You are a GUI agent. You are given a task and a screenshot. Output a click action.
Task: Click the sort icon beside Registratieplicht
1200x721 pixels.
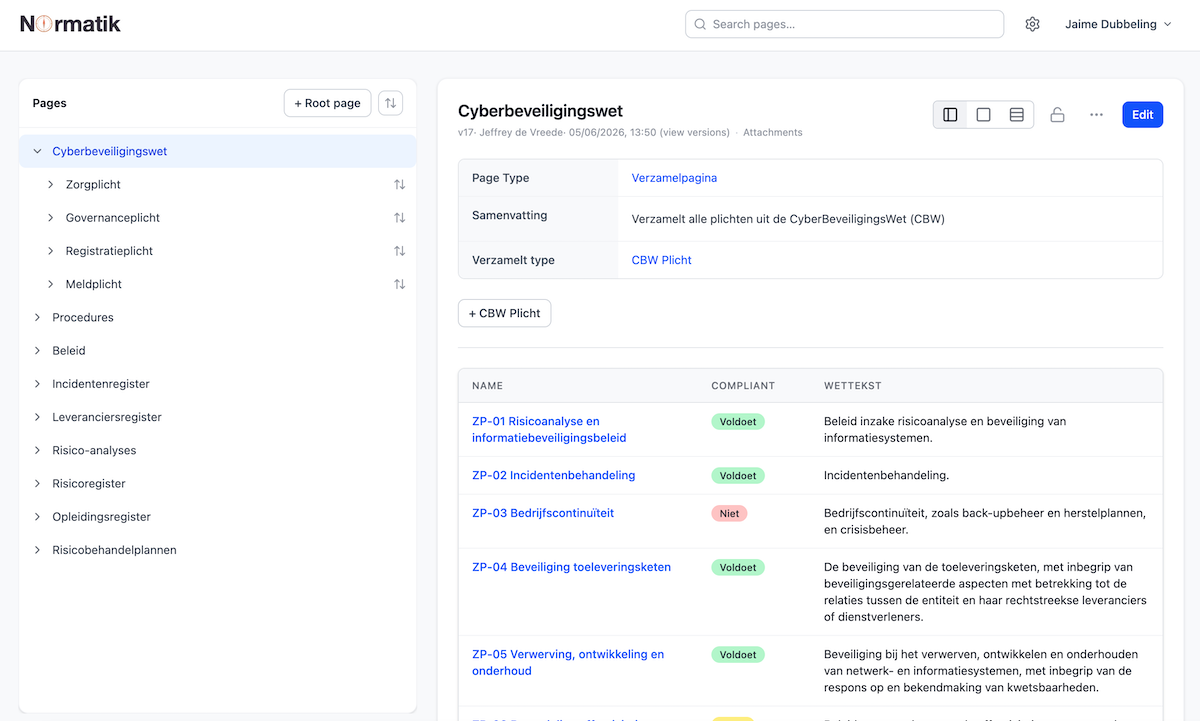(400, 251)
